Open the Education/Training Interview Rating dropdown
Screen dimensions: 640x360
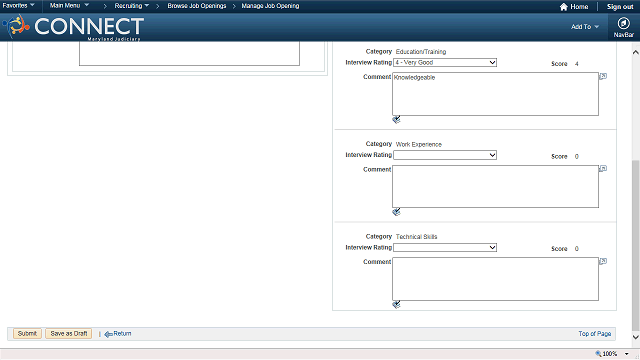445,62
